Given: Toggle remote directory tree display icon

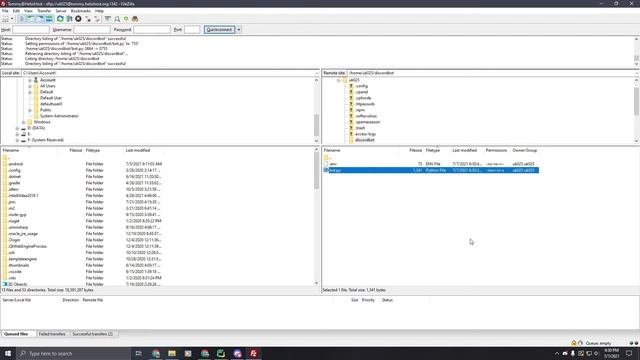Looking at the screenshot, I should 40,19.
